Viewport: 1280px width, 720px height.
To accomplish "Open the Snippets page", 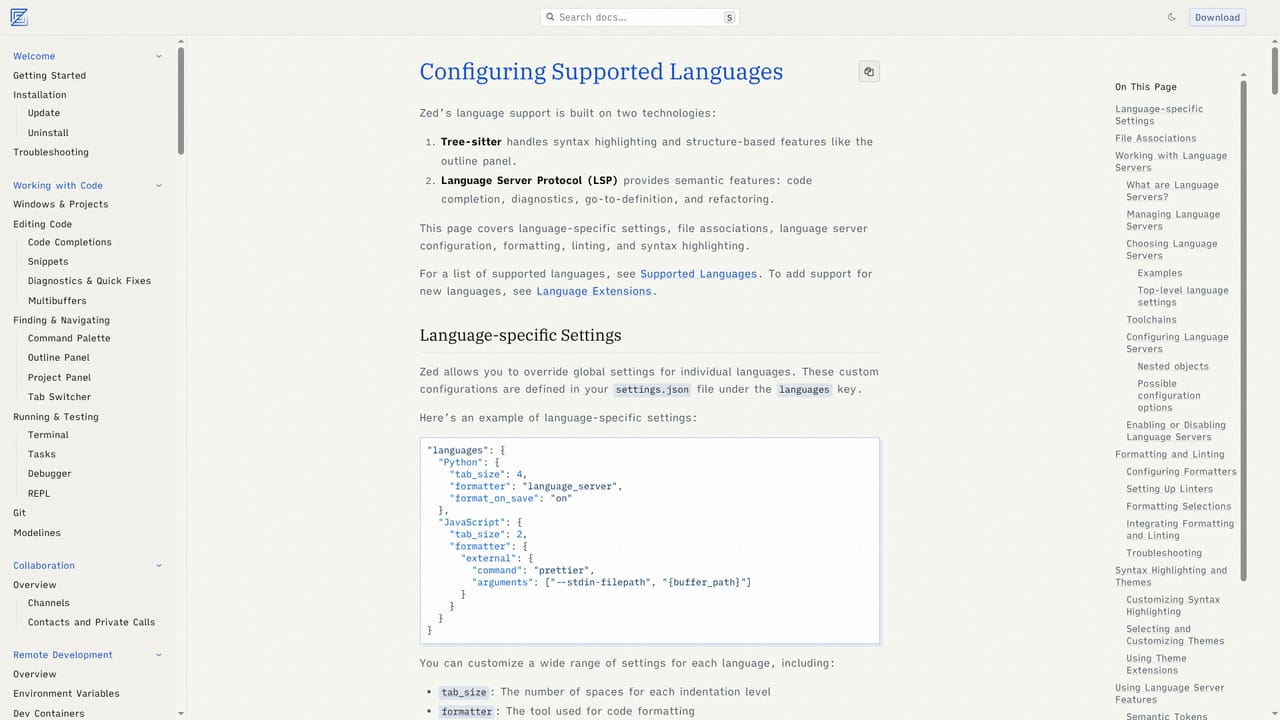I will 48,261.
